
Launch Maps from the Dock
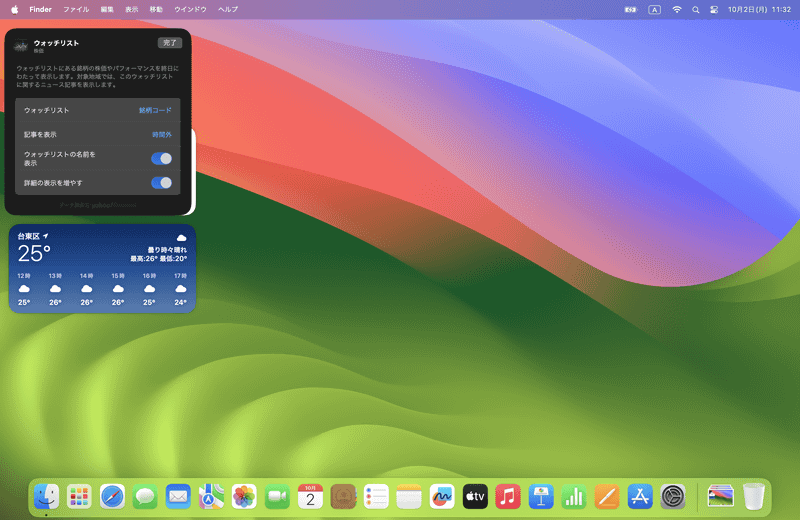click(211, 496)
